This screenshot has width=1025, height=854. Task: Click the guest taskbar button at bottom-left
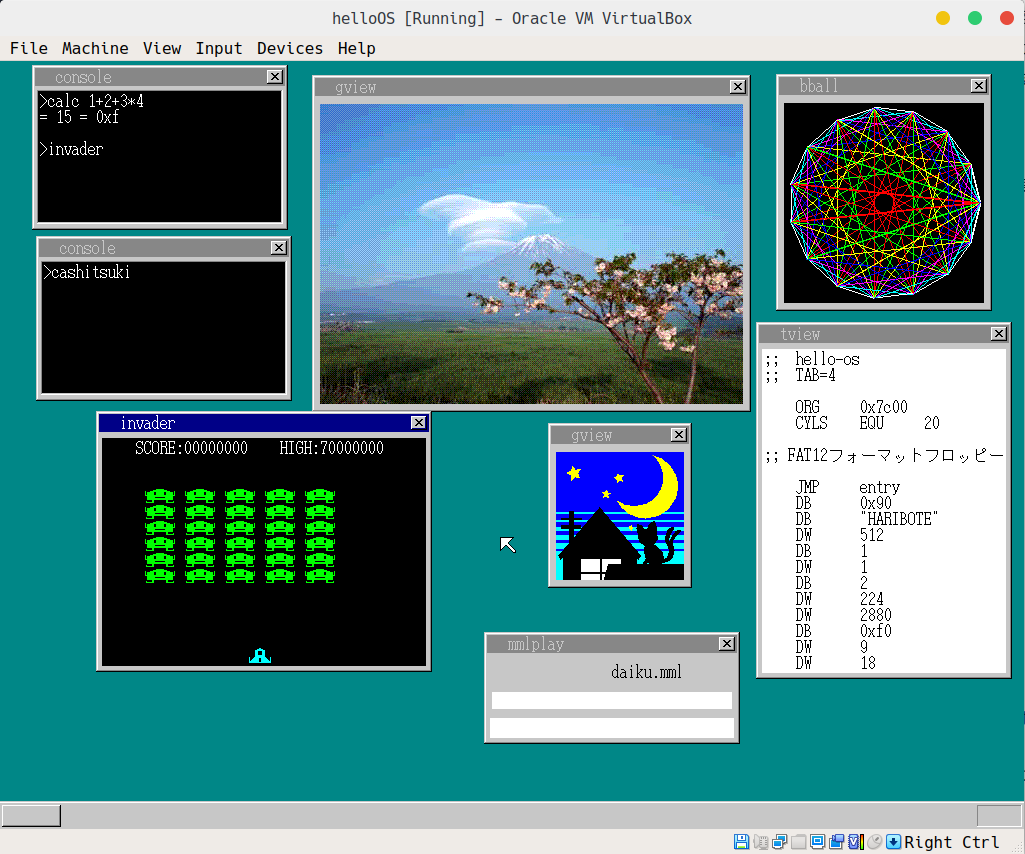(31, 816)
